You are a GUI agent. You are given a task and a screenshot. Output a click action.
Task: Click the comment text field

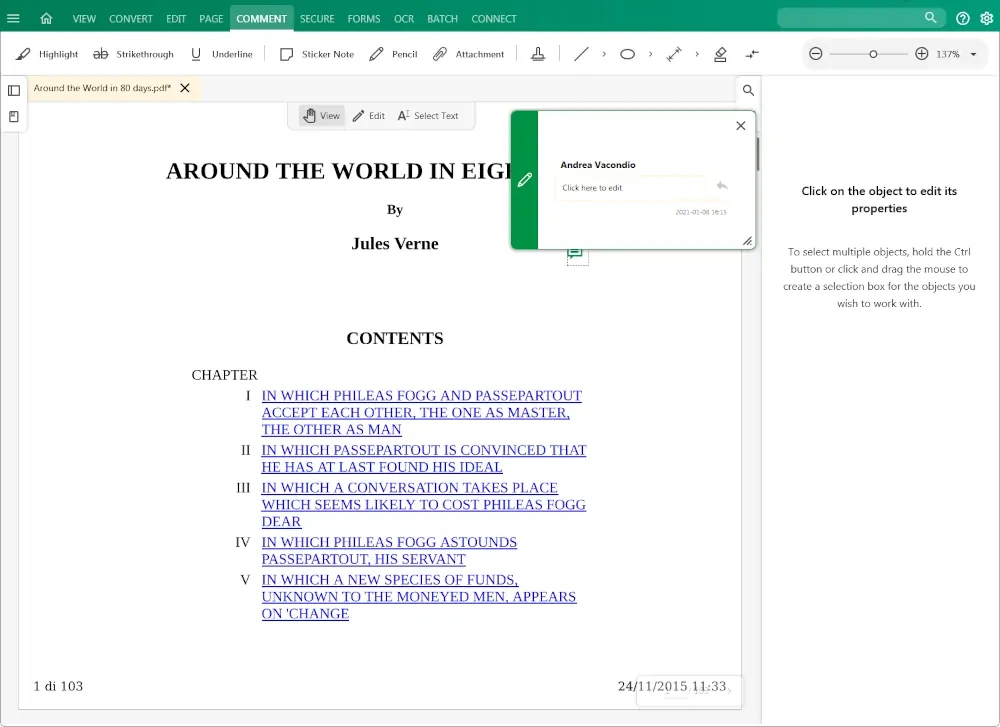630,188
